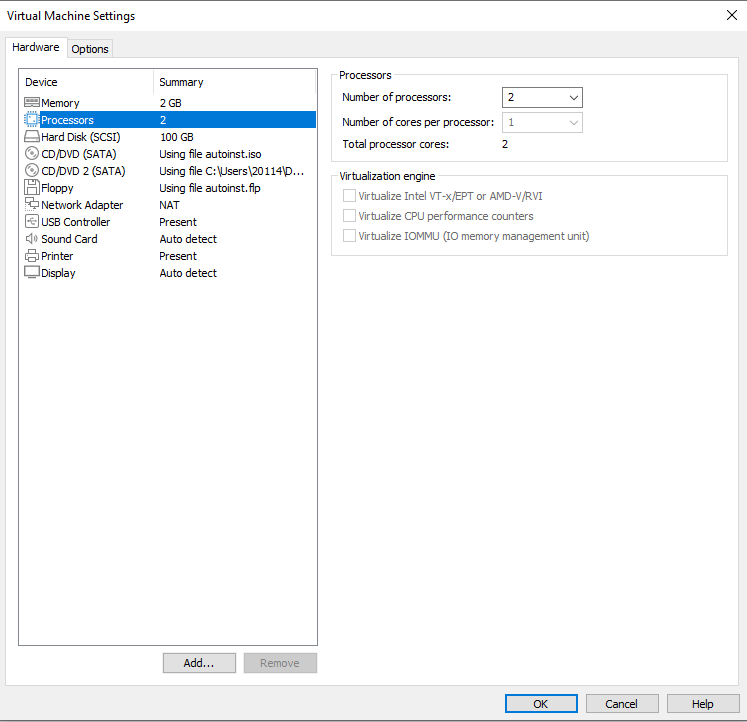Select the Hard Disk (SCSI) label

[x=81, y=137]
